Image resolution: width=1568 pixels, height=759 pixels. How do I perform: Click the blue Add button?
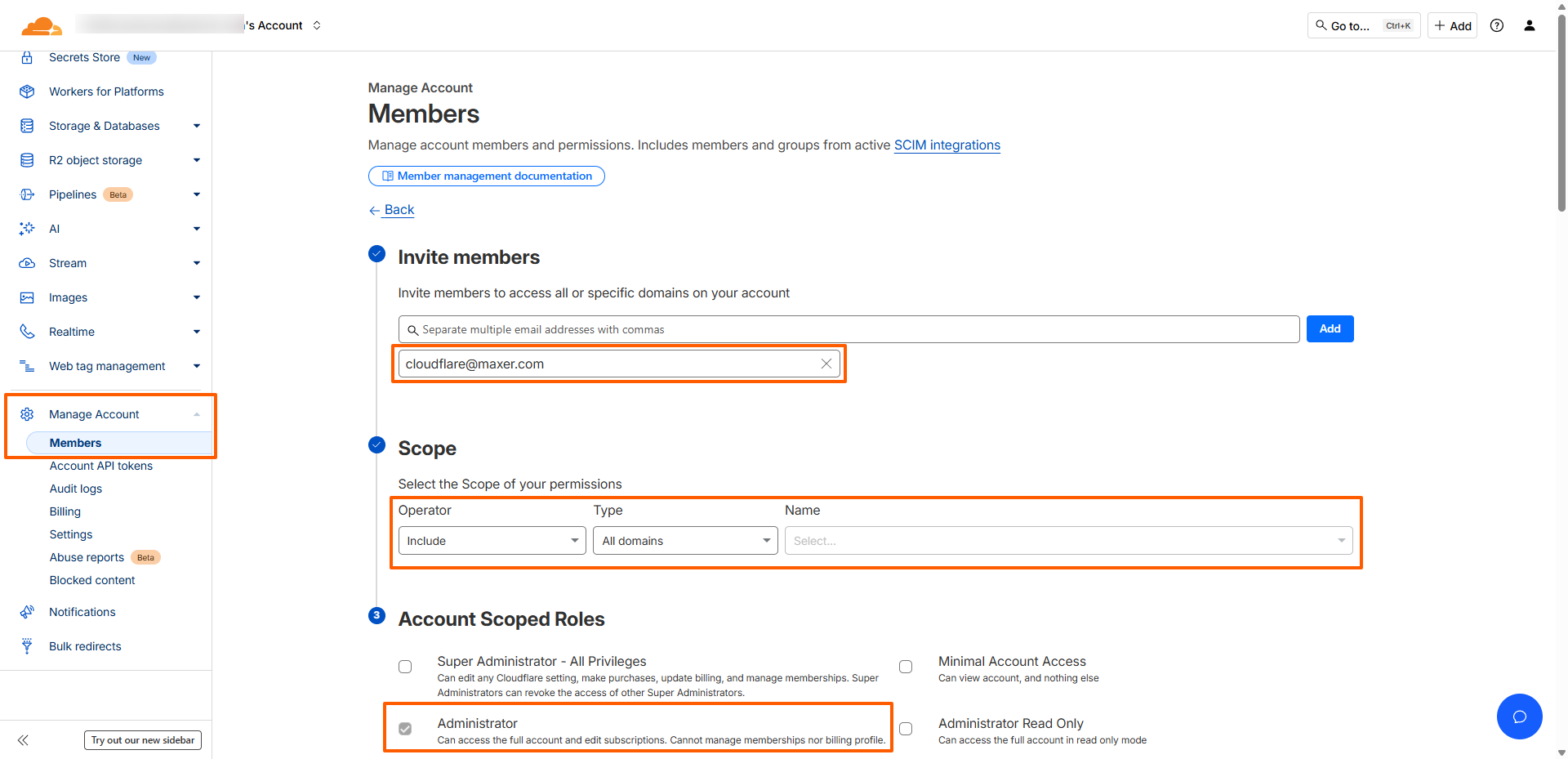(x=1330, y=328)
